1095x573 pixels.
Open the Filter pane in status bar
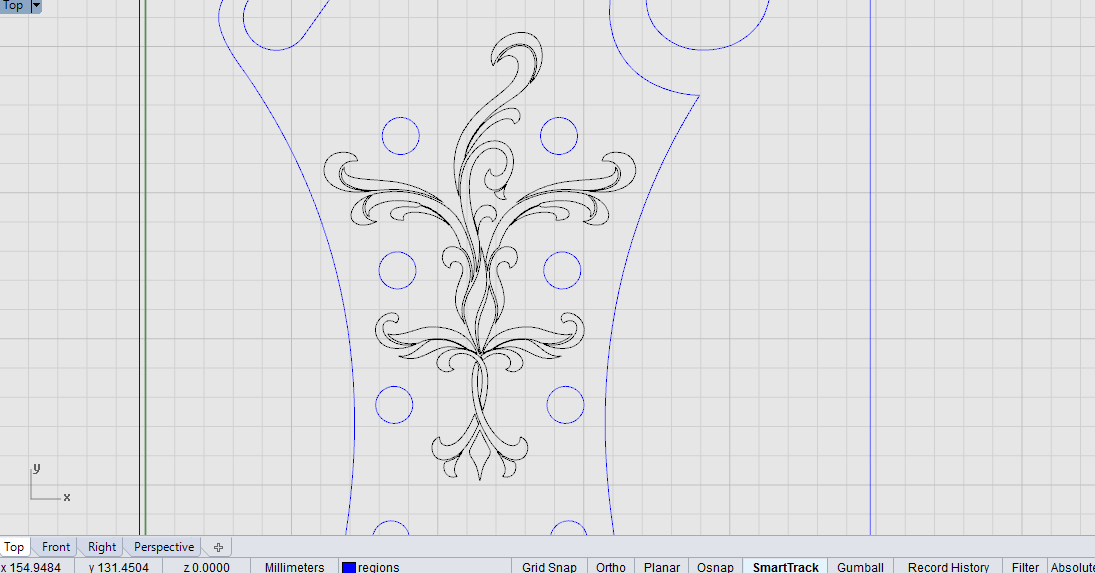[x=1025, y=567]
